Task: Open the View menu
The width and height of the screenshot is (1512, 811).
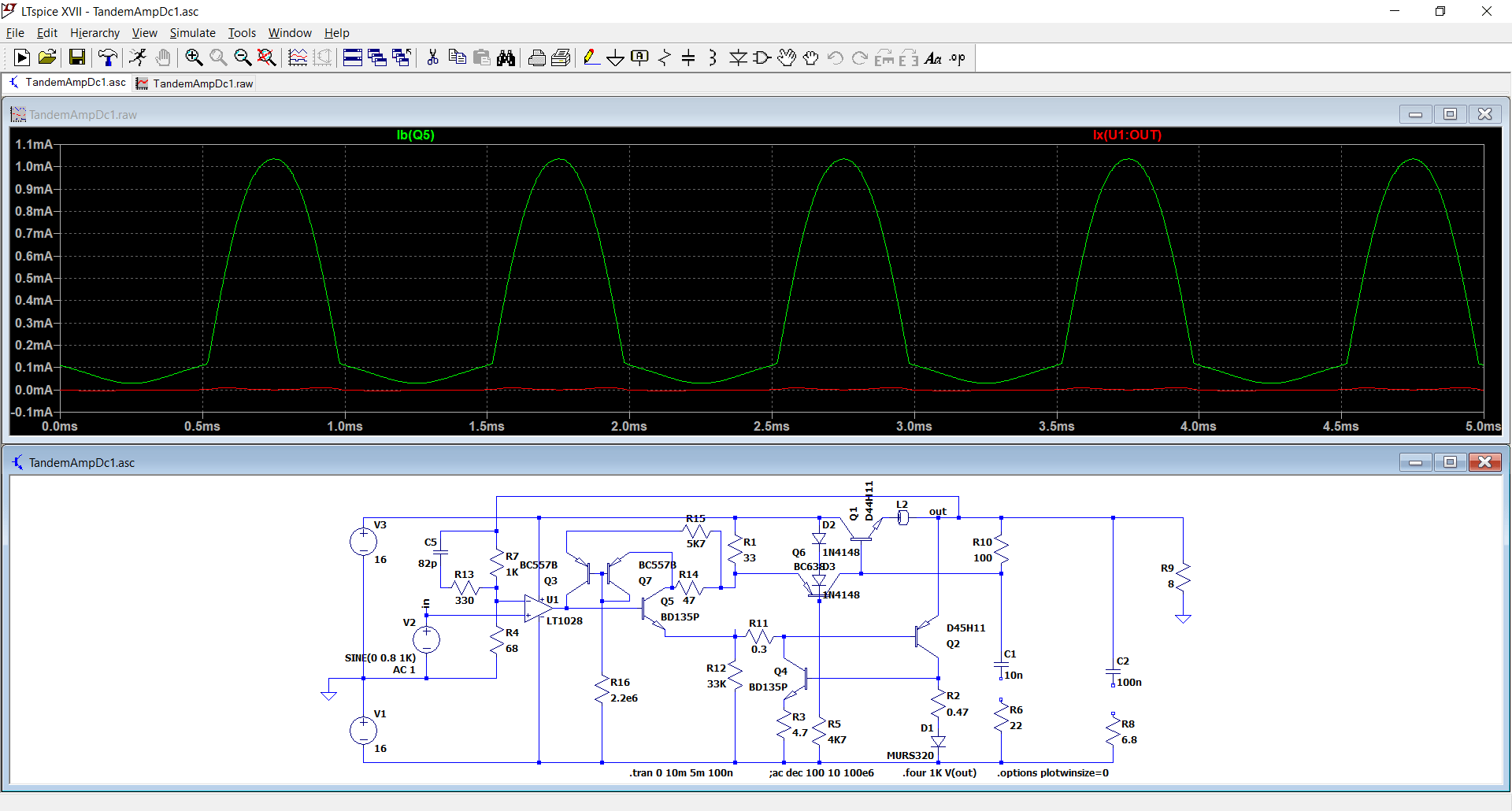Action: point(145,33)
